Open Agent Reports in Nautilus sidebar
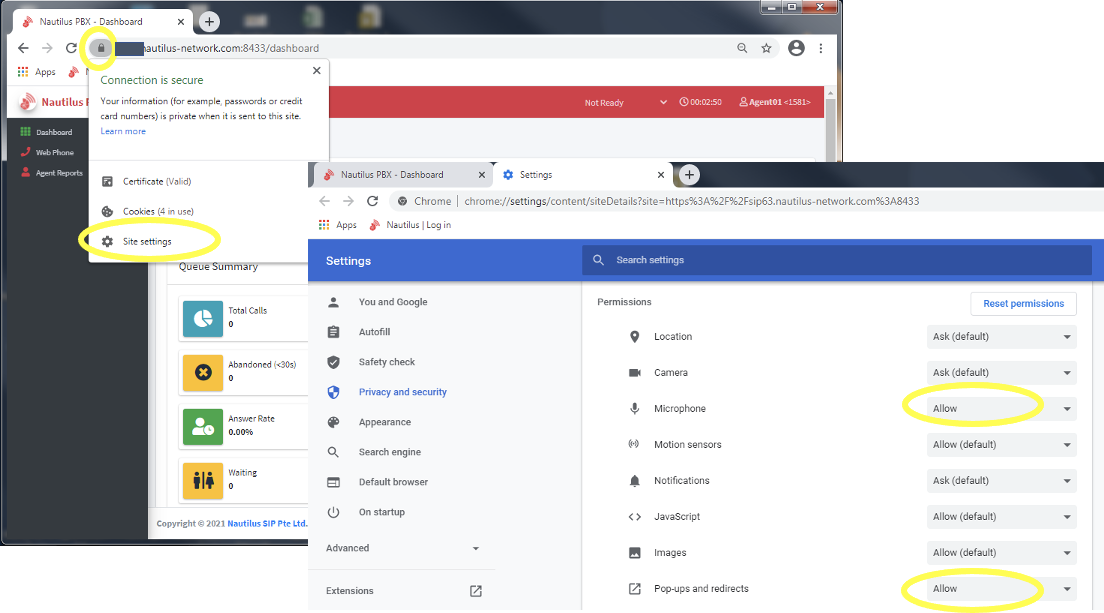The width and height of the screenshot is (1104, 613). pyautogui.click(x=51, y=172)
